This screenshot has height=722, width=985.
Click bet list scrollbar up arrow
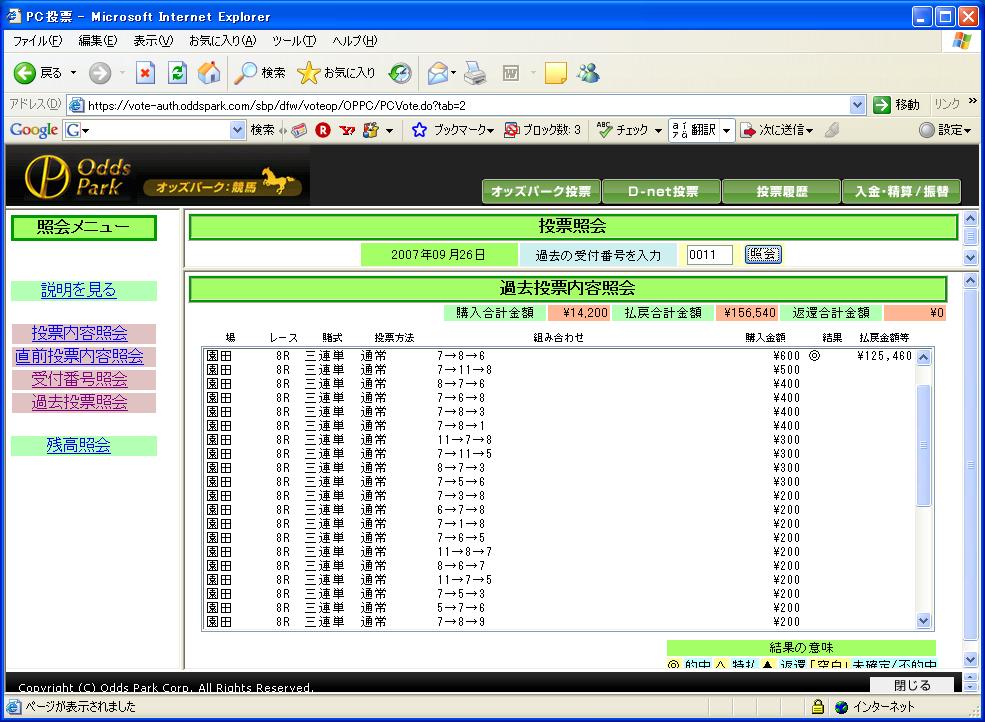[x=923, y=358]
